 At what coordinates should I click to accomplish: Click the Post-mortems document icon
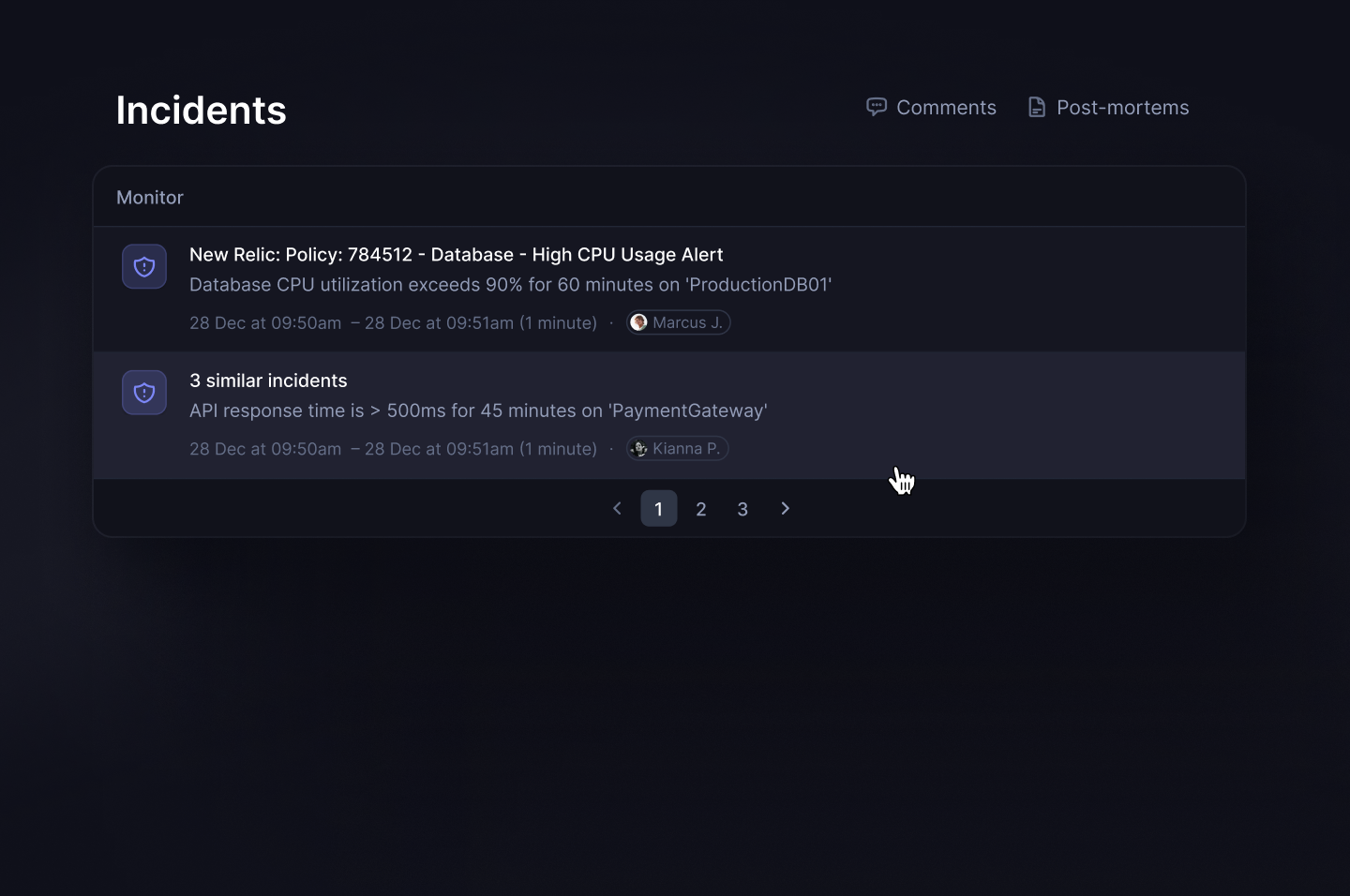(1036, 107)
